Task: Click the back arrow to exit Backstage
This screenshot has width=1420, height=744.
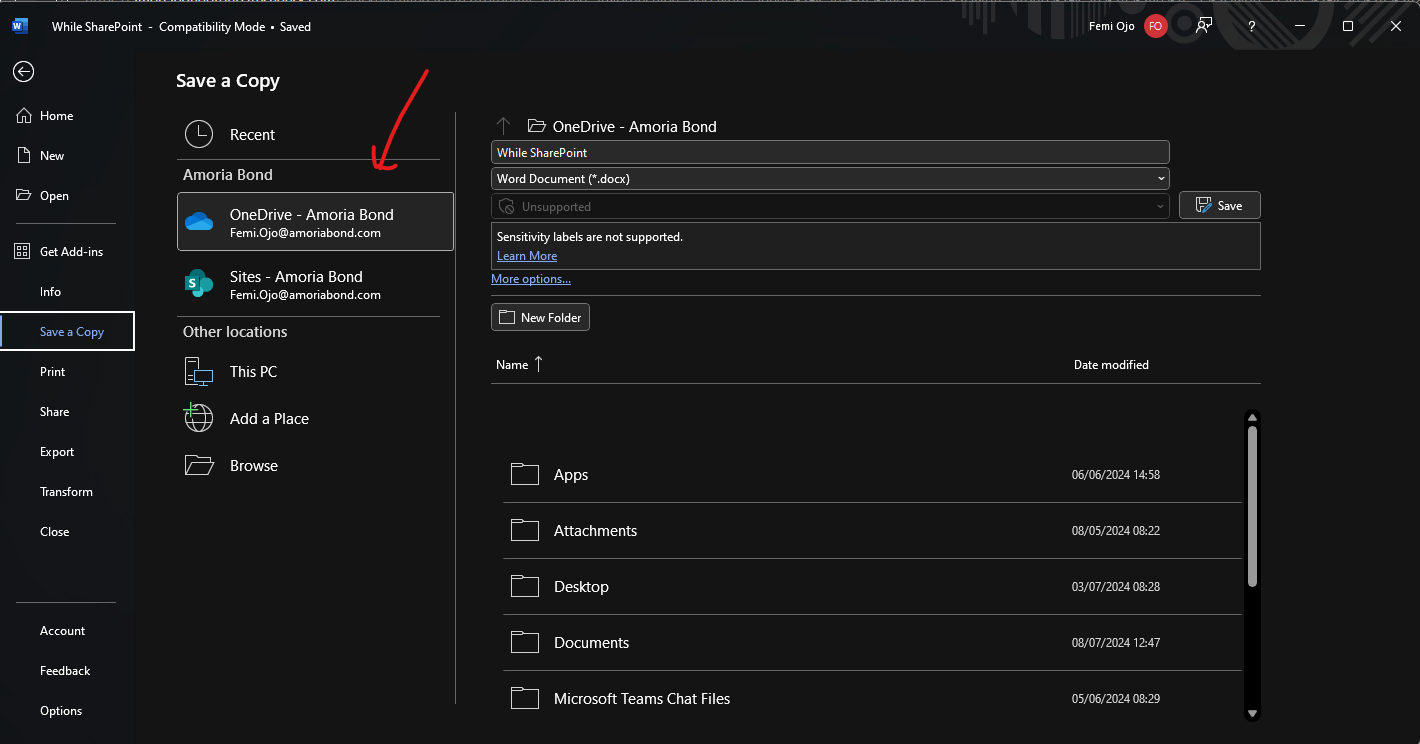Action: 23,72
